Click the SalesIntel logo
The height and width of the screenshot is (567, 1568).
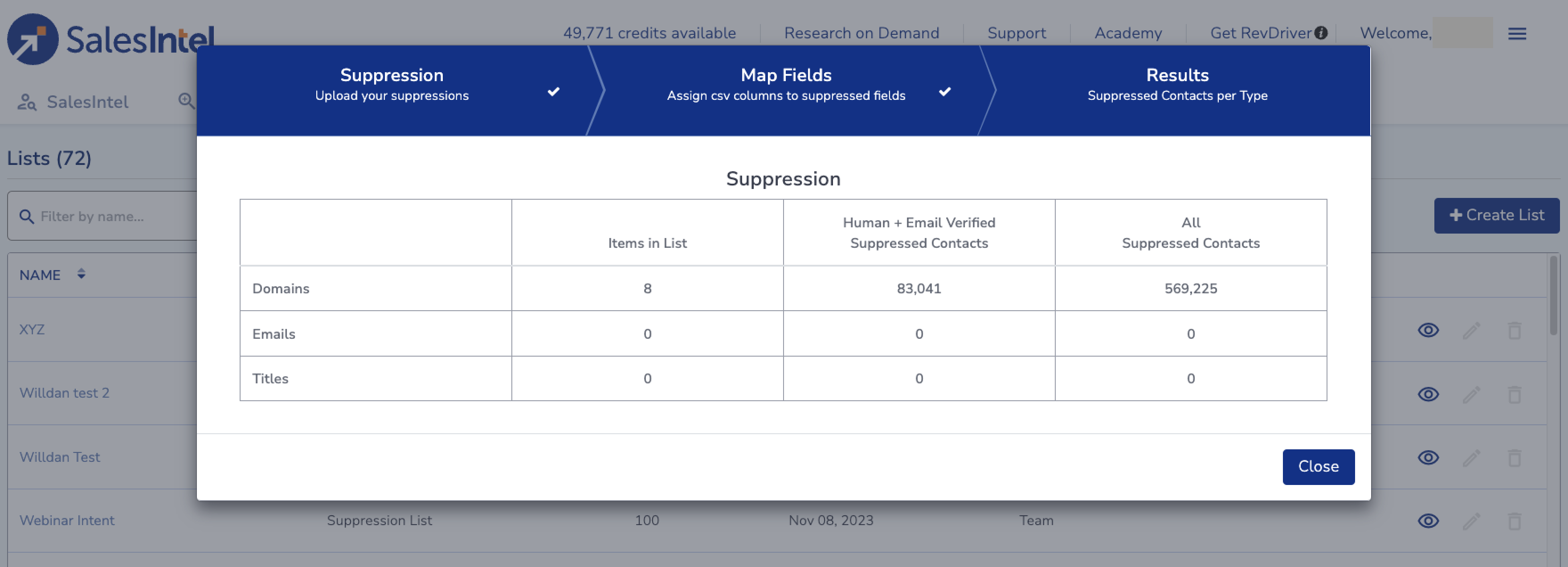click(110, 39)
